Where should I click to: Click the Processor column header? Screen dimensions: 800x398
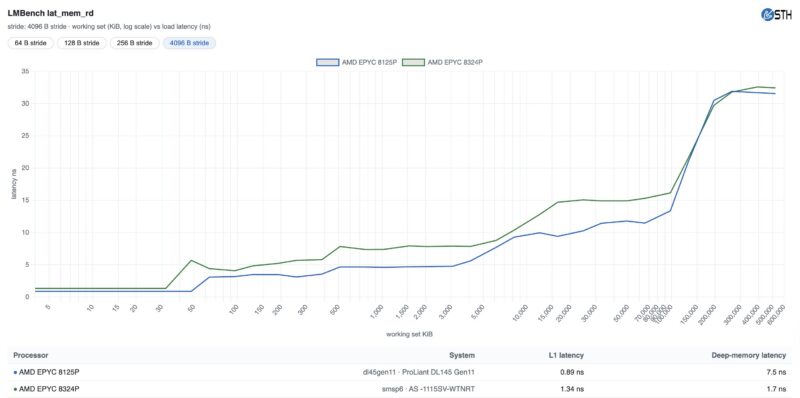point(31,355)
